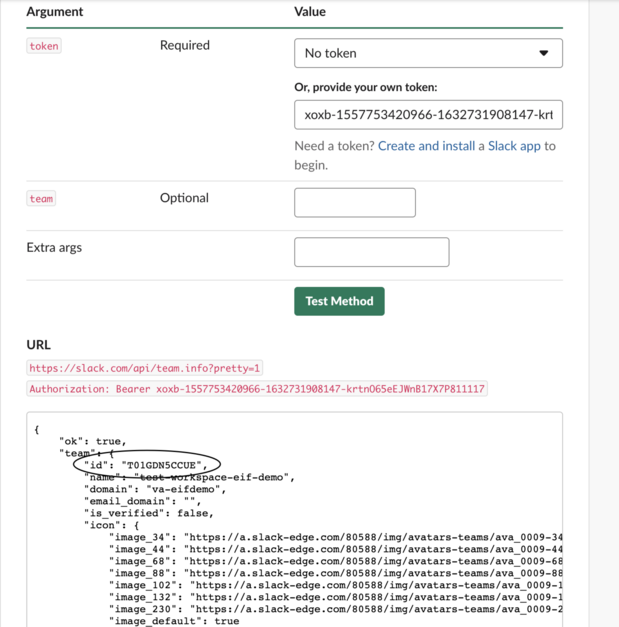Select the Authorization Bearer header text
This screenshot has width=619, height=627.
point(257,389)
